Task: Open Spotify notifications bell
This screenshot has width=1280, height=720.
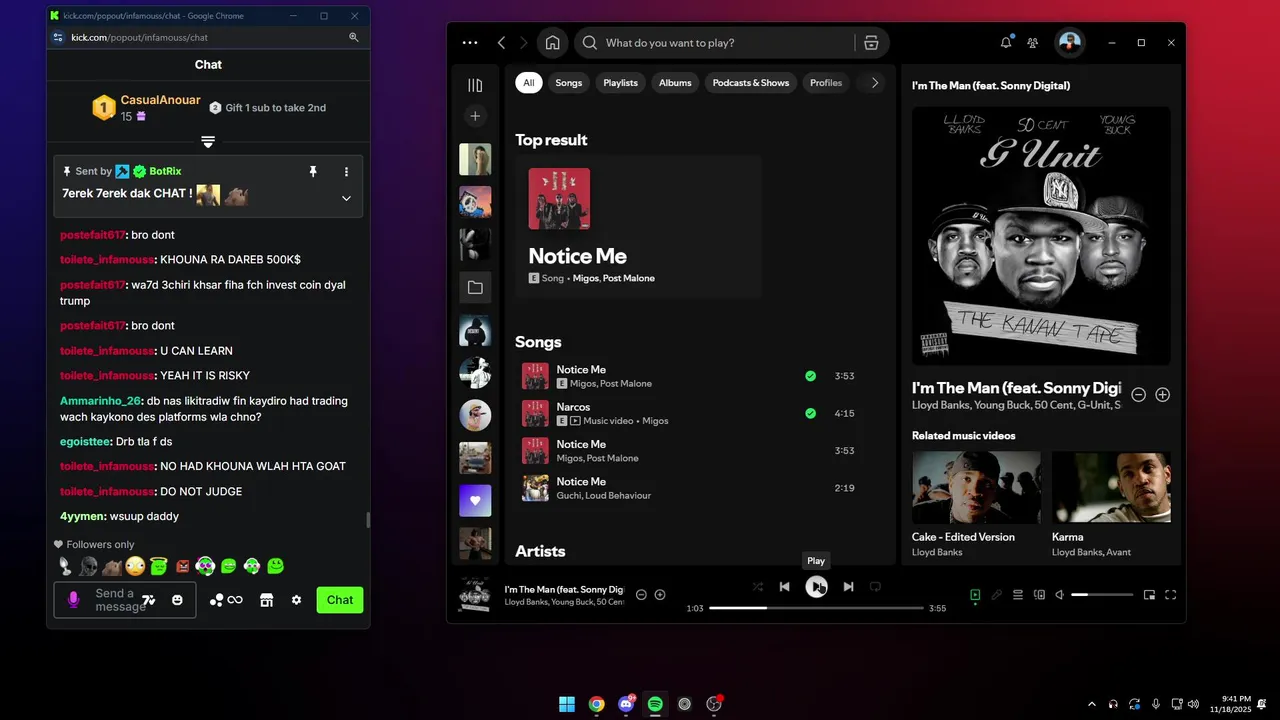Action: coord(1006,42)
